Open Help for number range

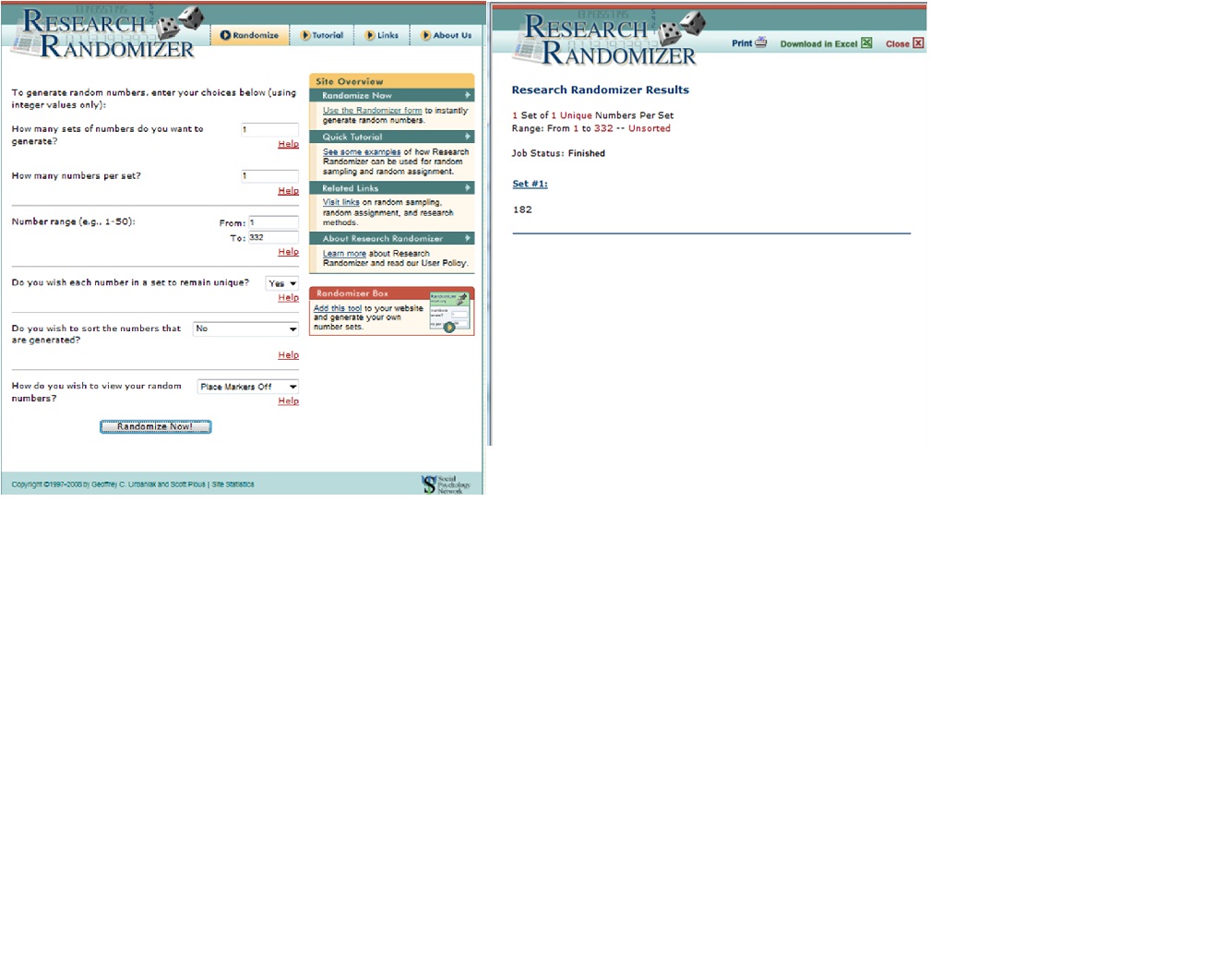[x=288, y=252]
